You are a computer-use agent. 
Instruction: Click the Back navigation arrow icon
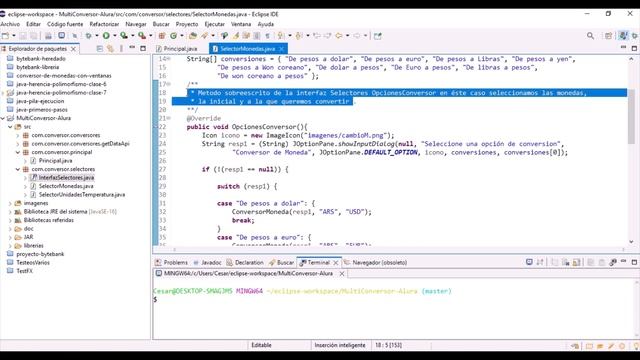(x=339, y=36)
